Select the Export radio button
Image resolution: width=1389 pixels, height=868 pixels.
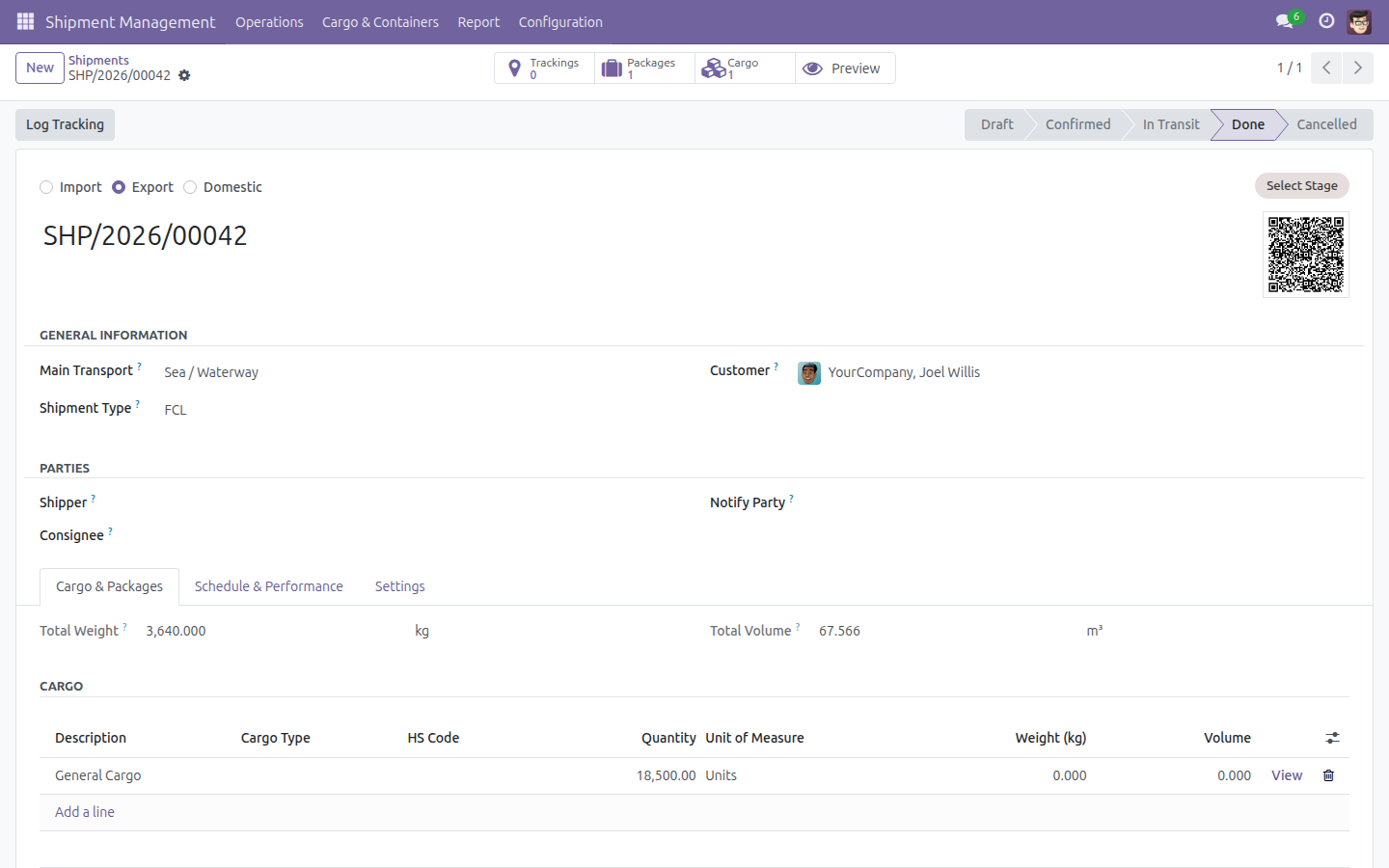pyautogui.click(x=119, y=187)
